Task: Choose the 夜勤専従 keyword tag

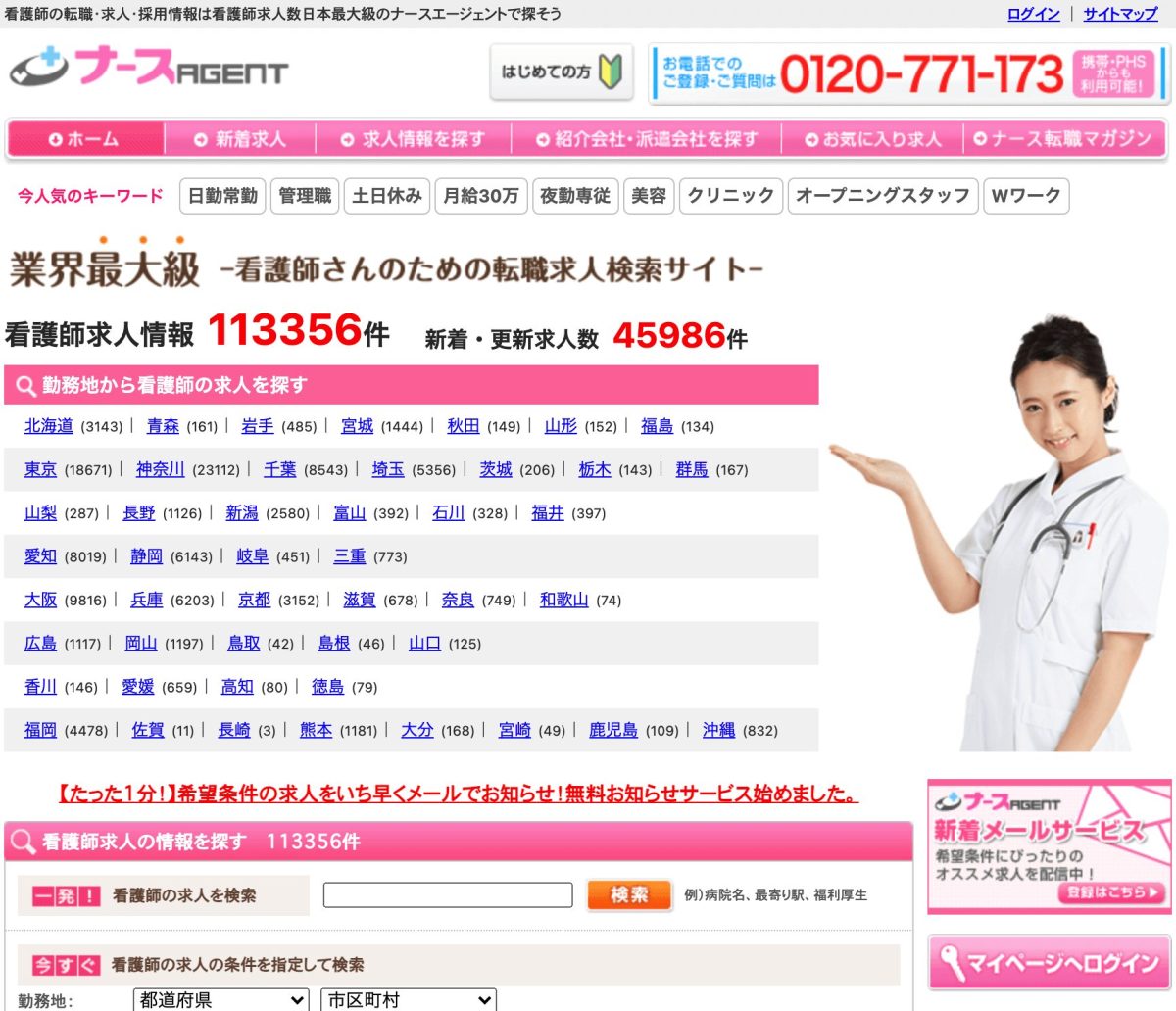Action: pyautogui.click(x=575, y=196)
